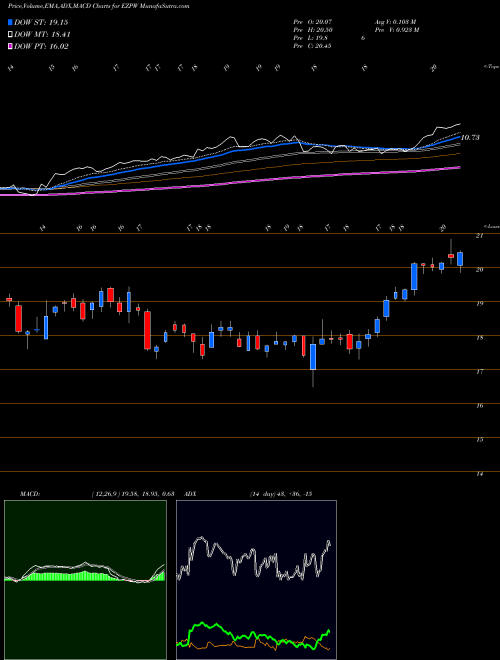Click the 20 price axis label
Viewport: 500px width, 660px height.
[479, 269]
